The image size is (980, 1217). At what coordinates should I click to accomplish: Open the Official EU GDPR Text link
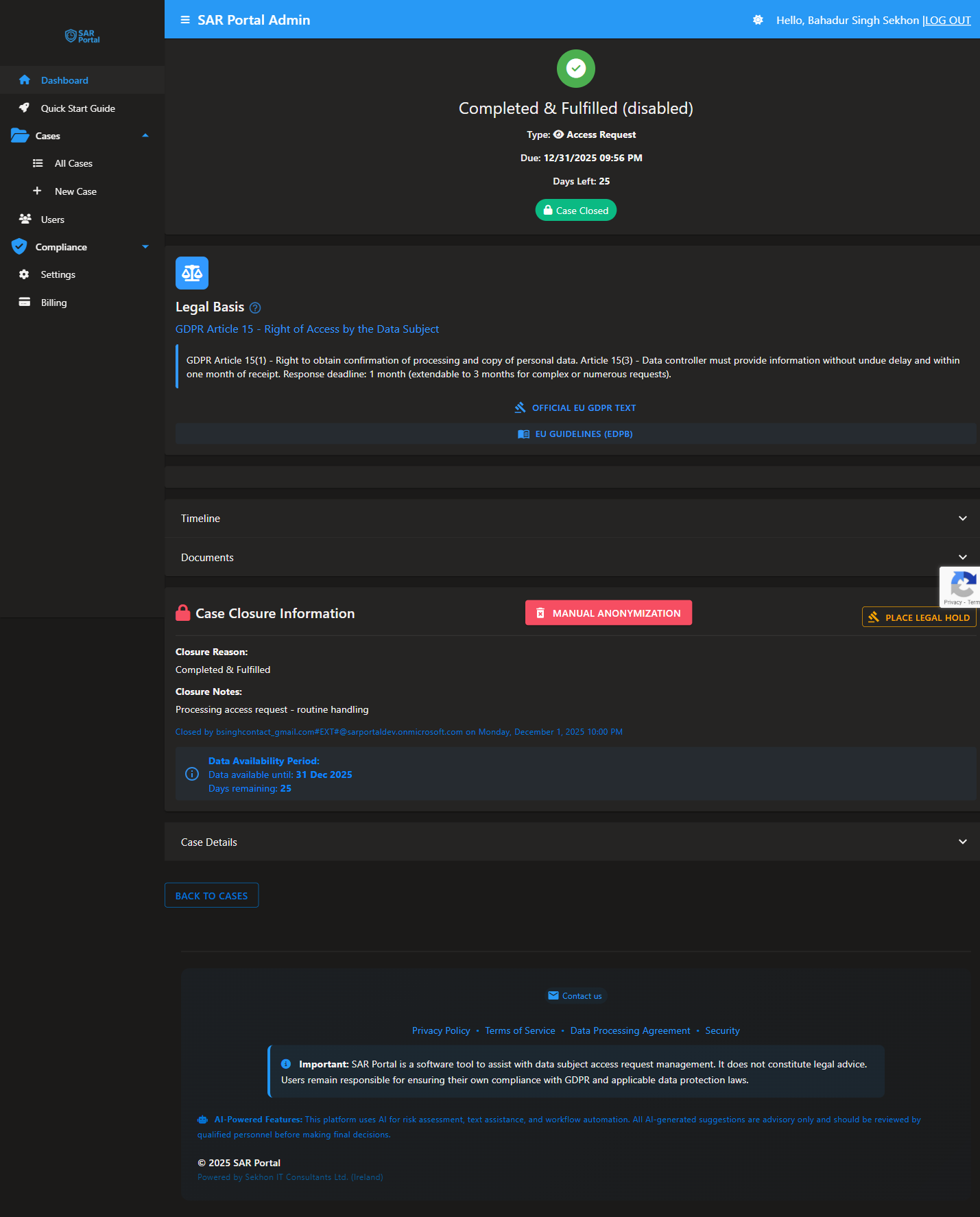[576, 407]
